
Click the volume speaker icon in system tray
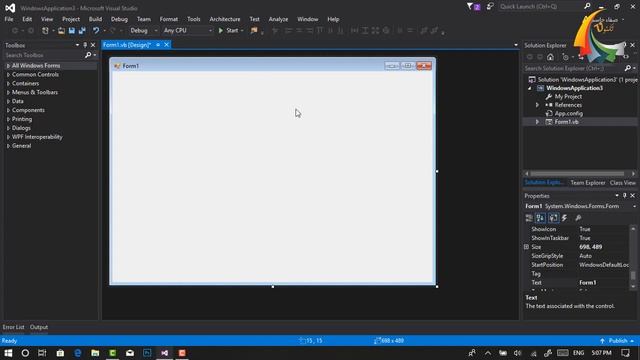pos(518,353)
